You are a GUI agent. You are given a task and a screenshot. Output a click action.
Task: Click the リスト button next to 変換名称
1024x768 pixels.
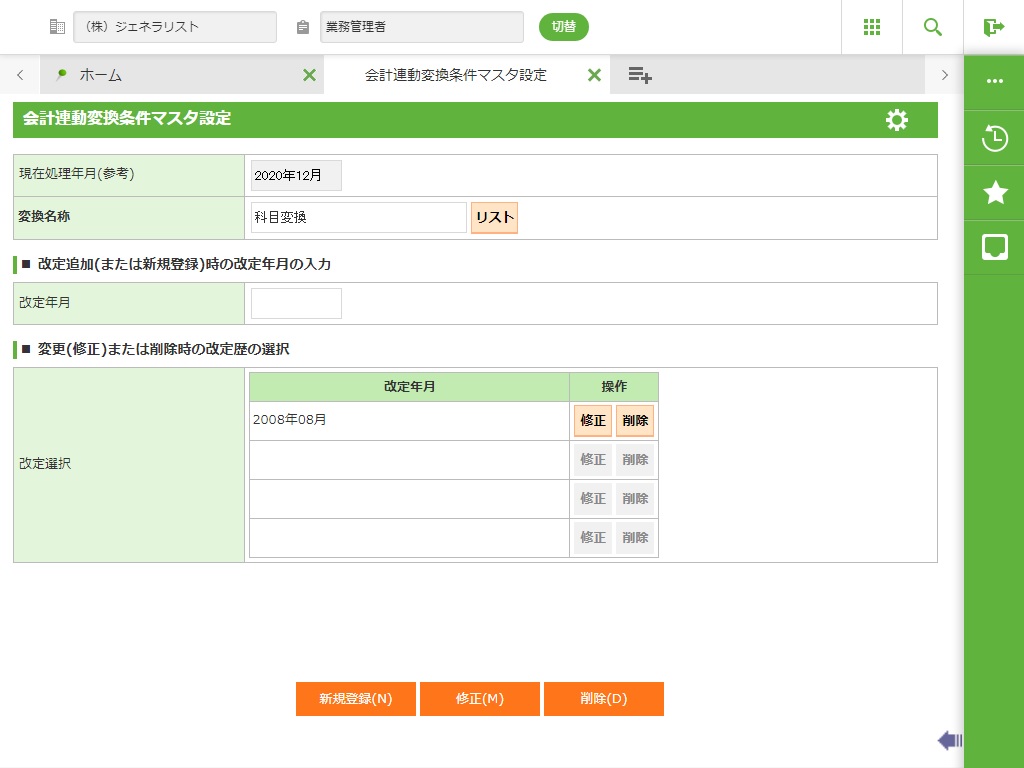point(494,218)
